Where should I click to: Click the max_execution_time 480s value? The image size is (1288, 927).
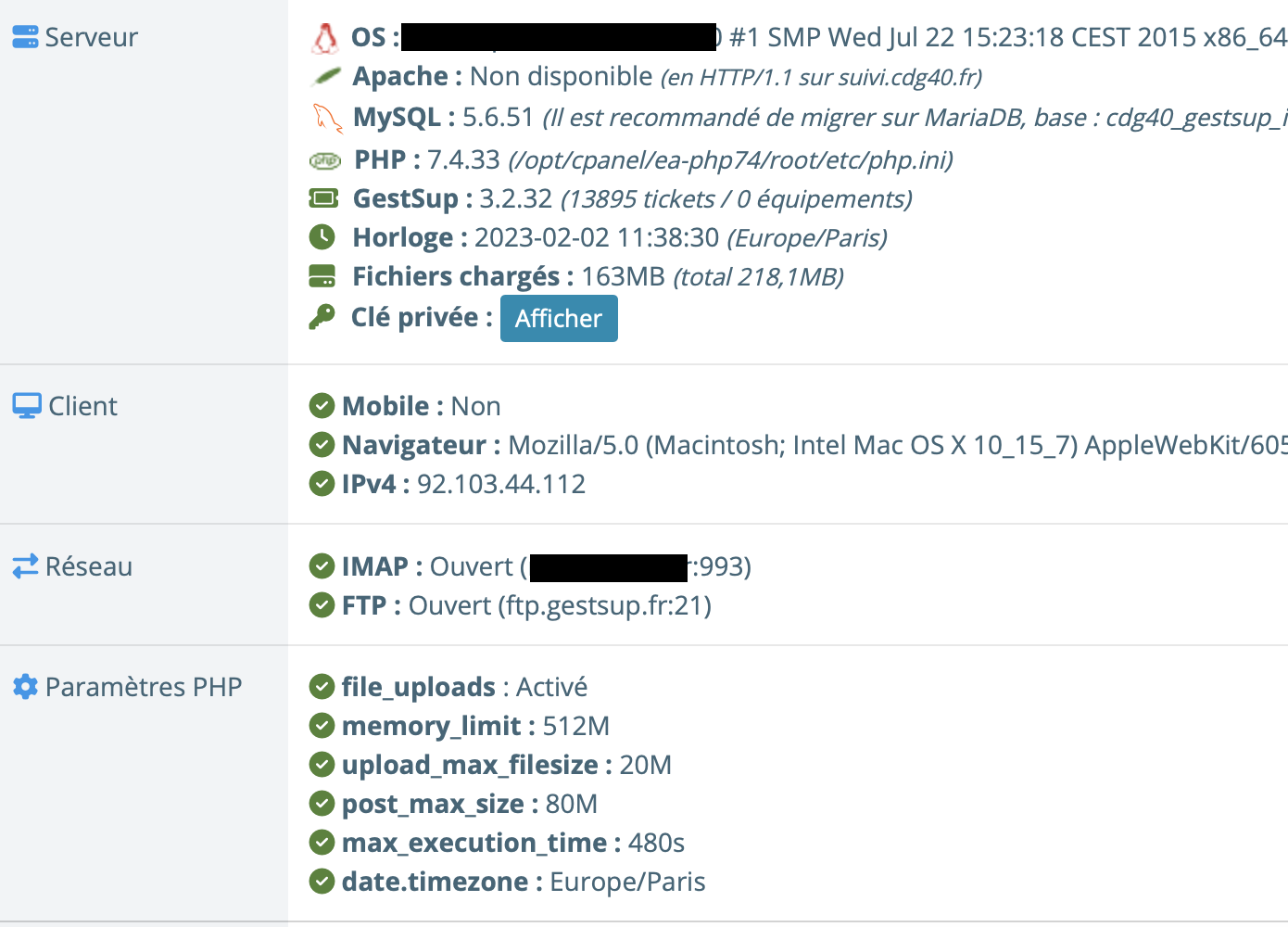(657, 843)
